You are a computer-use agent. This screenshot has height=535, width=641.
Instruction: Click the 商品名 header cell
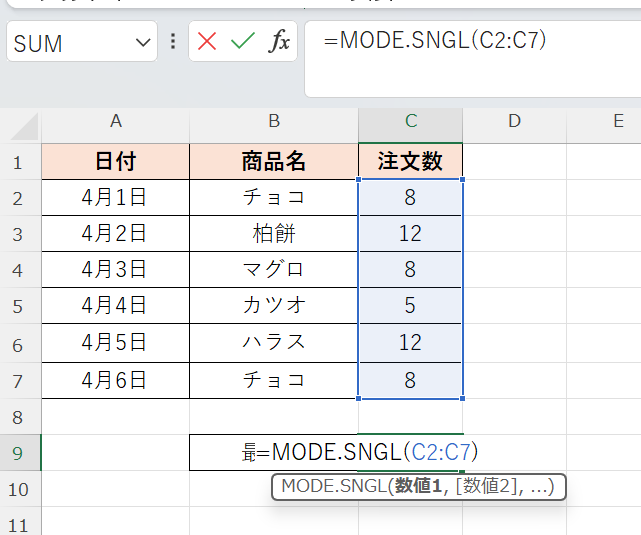(273, 161)
